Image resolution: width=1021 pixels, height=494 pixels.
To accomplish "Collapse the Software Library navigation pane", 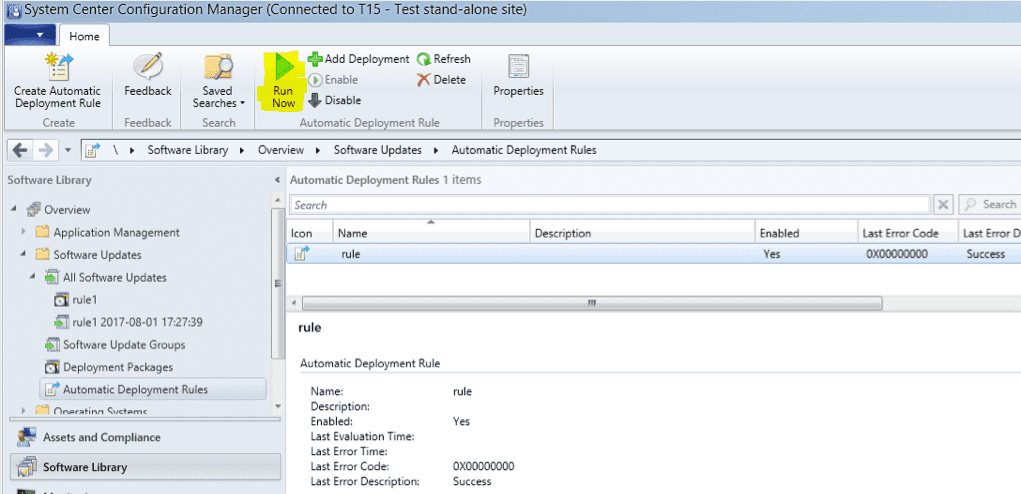I will pyautogui.click(x=278, y=180).
